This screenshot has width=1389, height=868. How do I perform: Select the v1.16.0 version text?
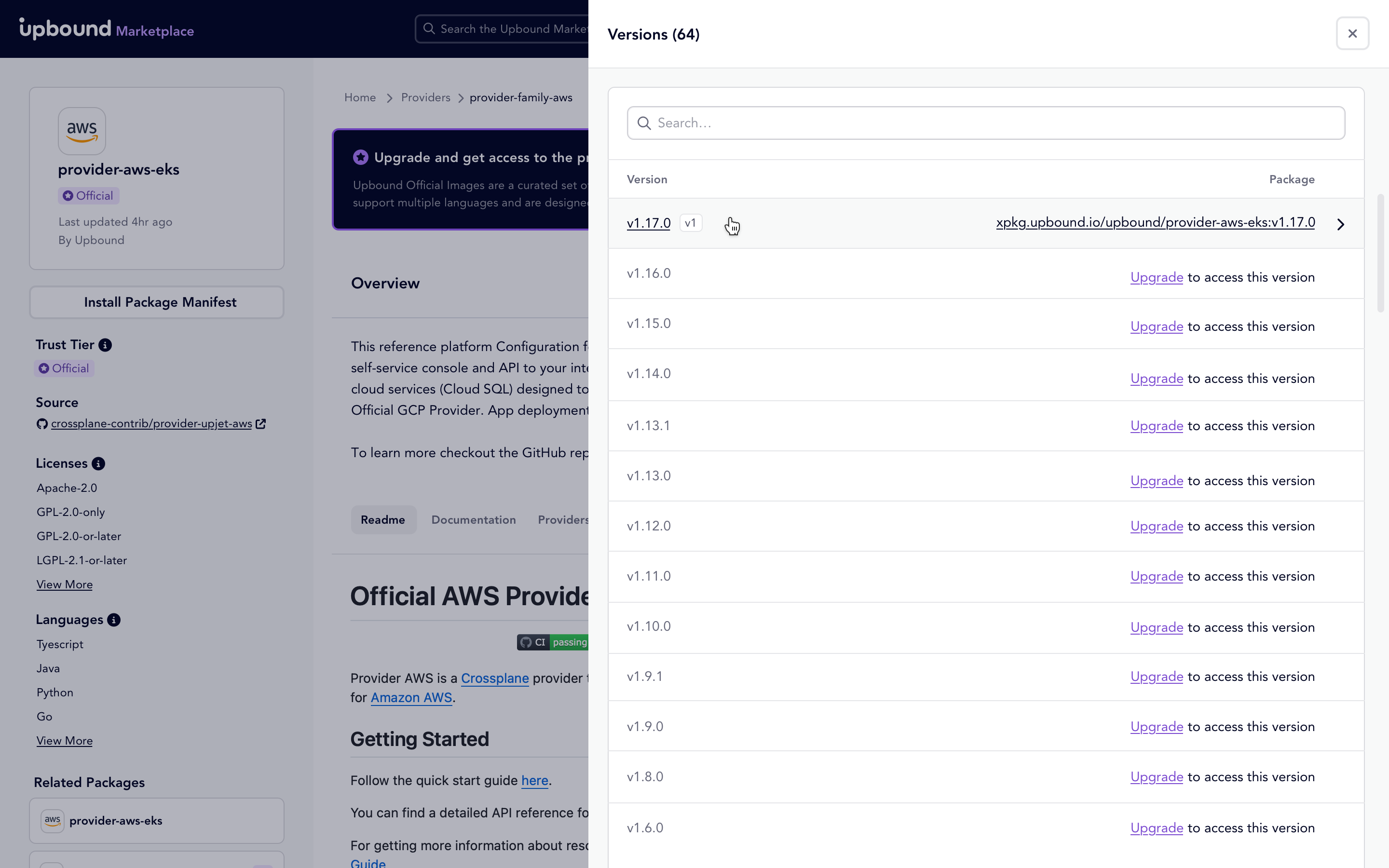click(649, 273)
